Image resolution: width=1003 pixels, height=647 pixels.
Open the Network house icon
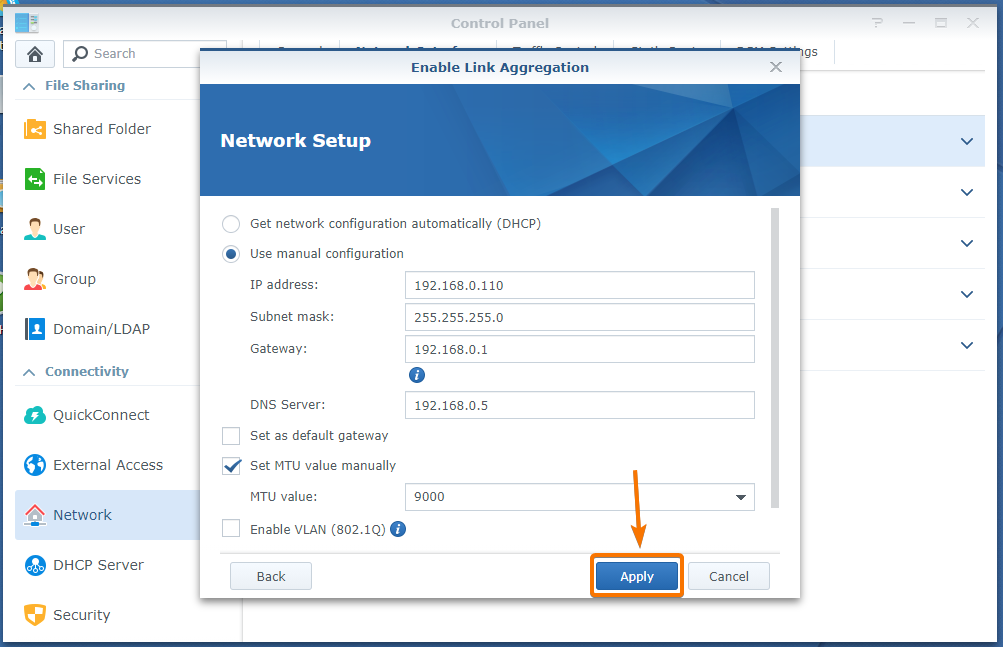35,515
